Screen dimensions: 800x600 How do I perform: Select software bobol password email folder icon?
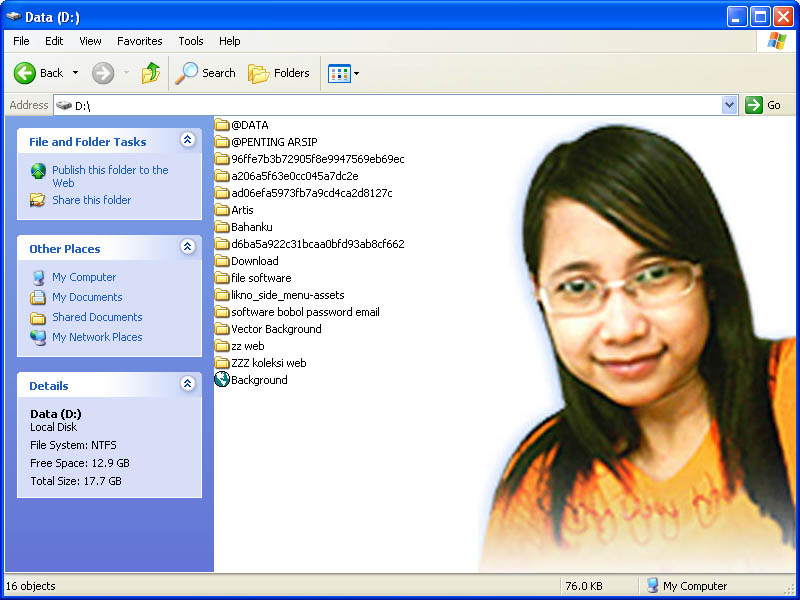pos(222,312)
